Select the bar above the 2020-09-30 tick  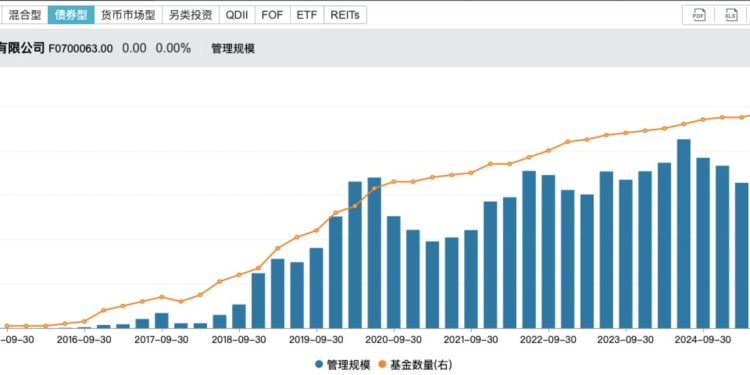pos(394,272)
